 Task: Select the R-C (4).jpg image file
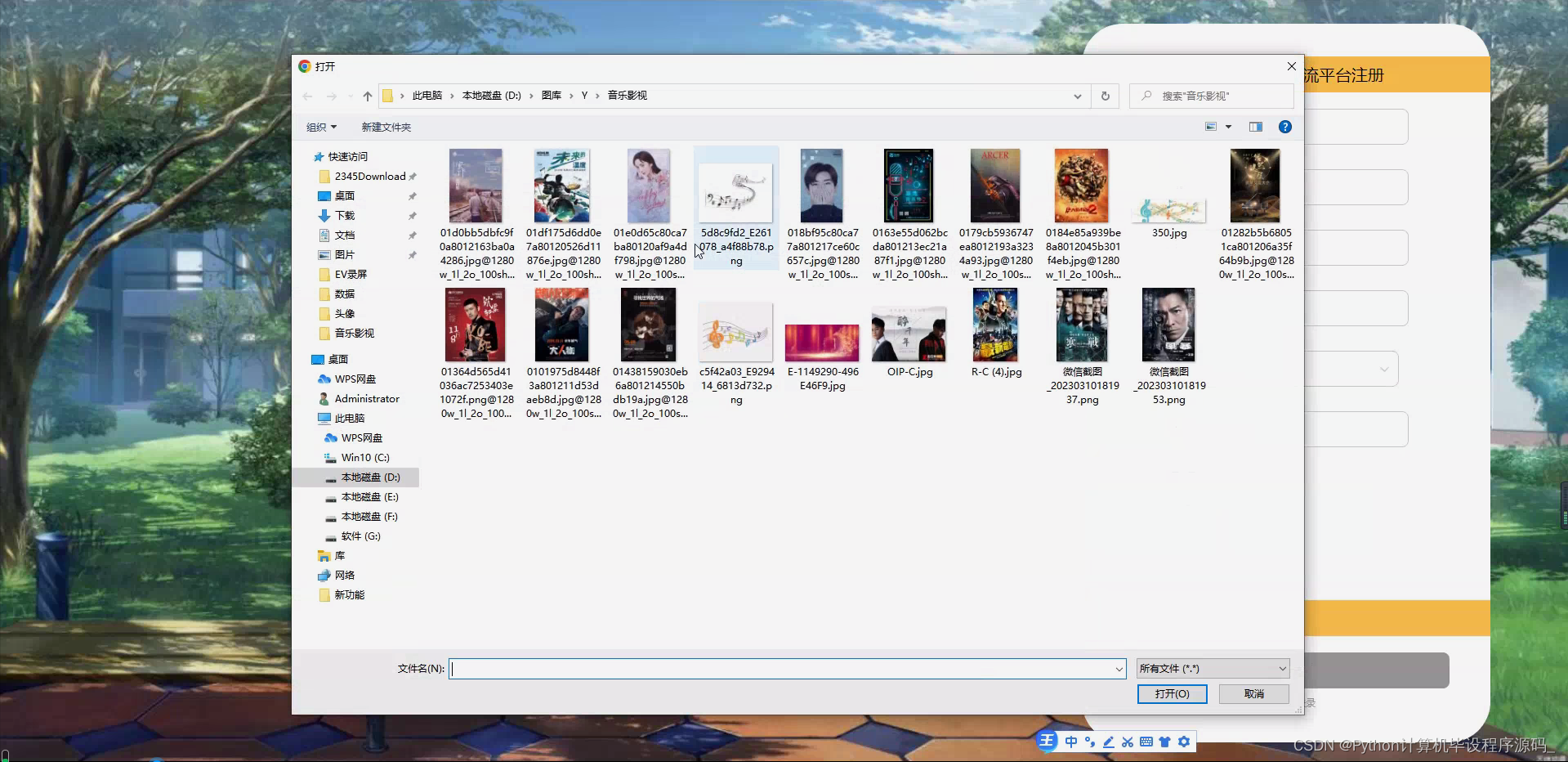coord(996,333)
